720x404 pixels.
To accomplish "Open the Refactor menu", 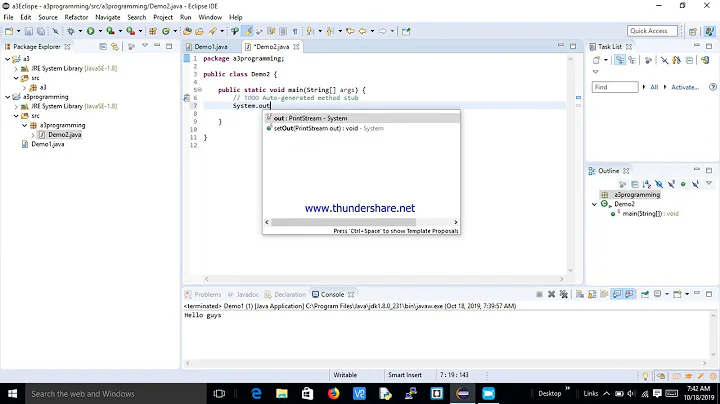I will click(76, 17).
